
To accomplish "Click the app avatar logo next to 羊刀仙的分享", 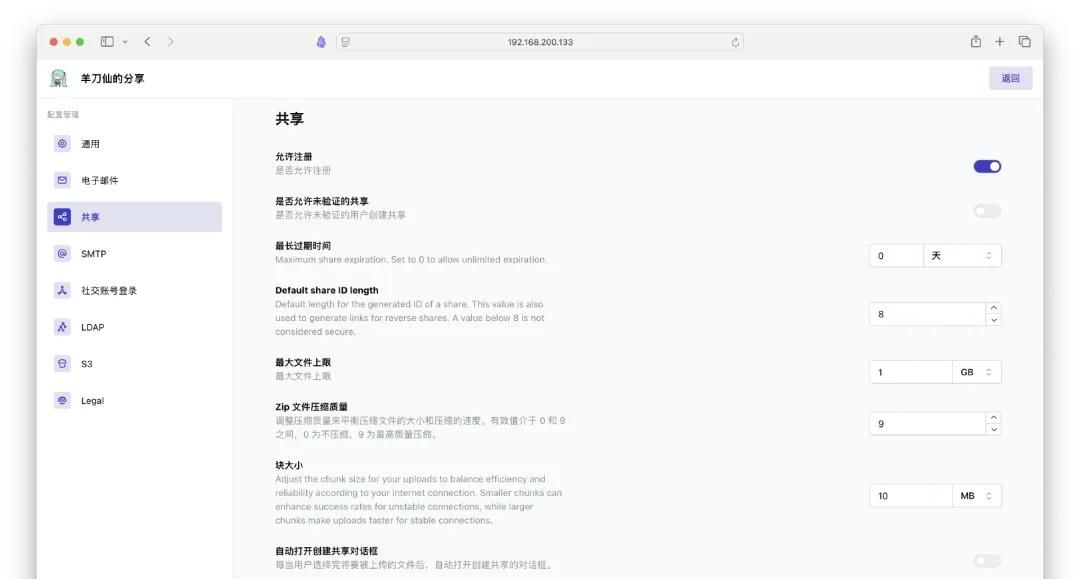I will point(58,77).
